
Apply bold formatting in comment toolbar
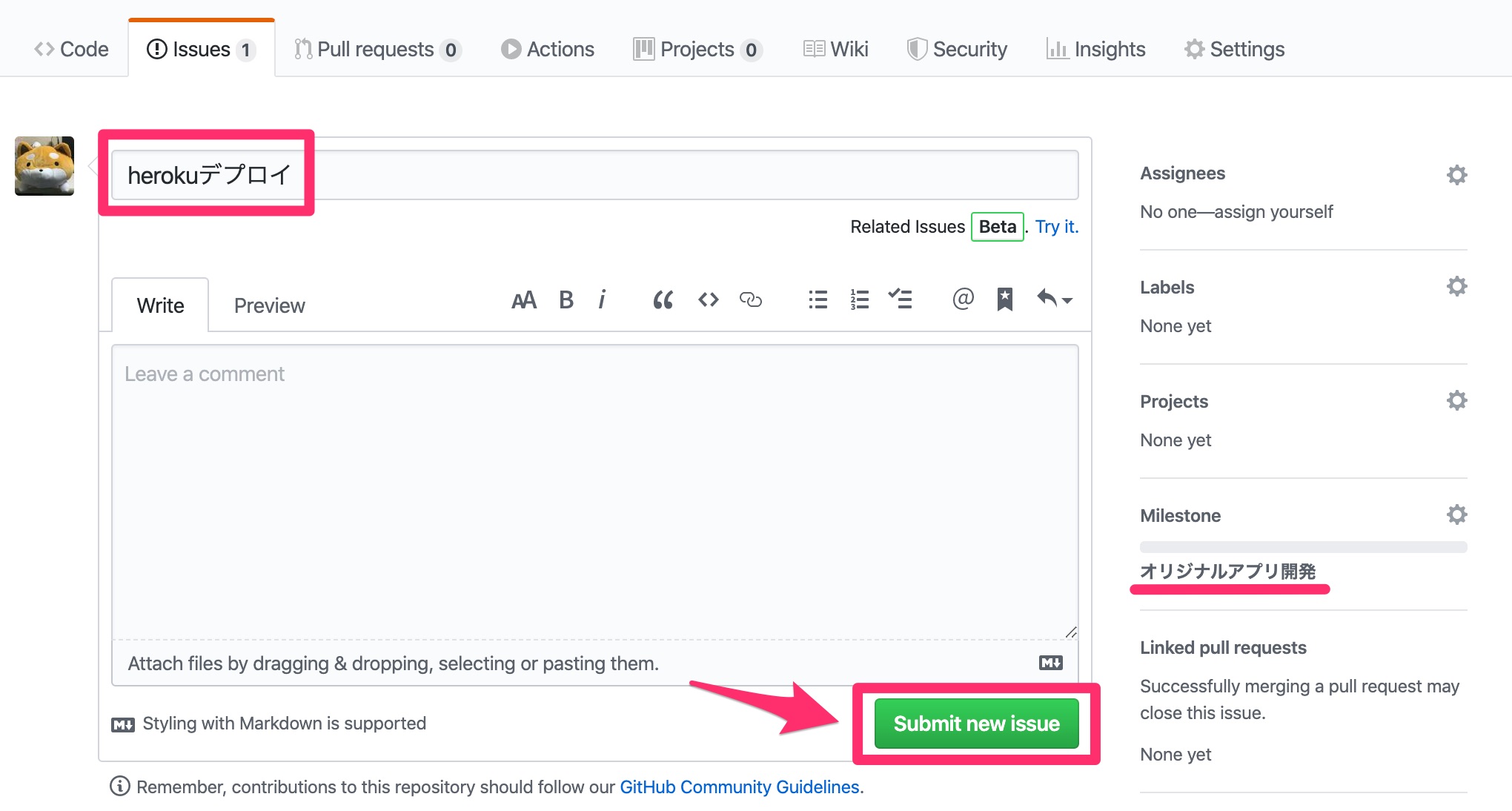pos(566,299)
